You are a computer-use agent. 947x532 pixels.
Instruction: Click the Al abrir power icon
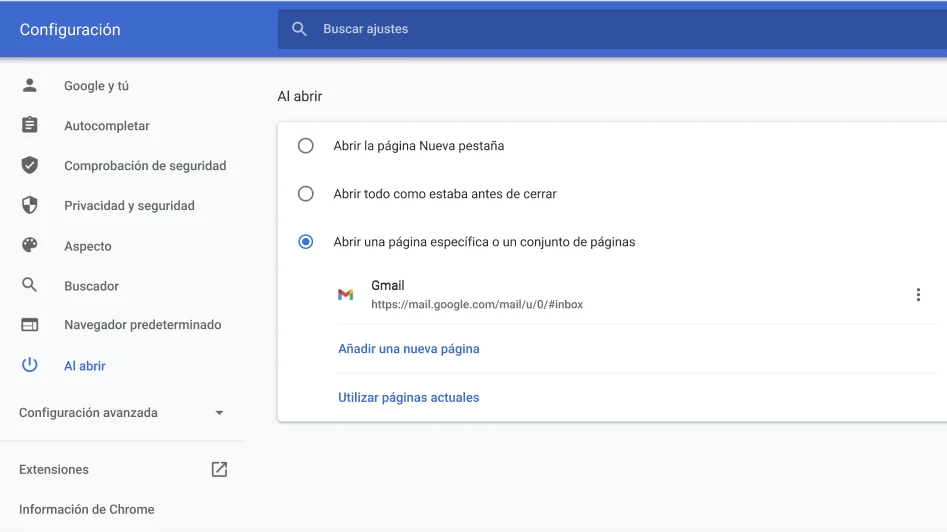click(29, 365)
